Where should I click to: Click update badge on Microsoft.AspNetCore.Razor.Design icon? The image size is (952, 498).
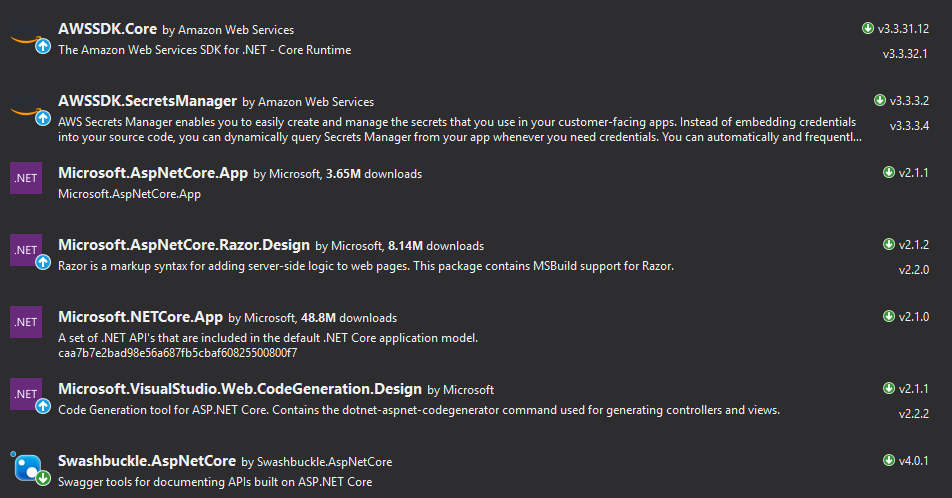pos(42,262)
